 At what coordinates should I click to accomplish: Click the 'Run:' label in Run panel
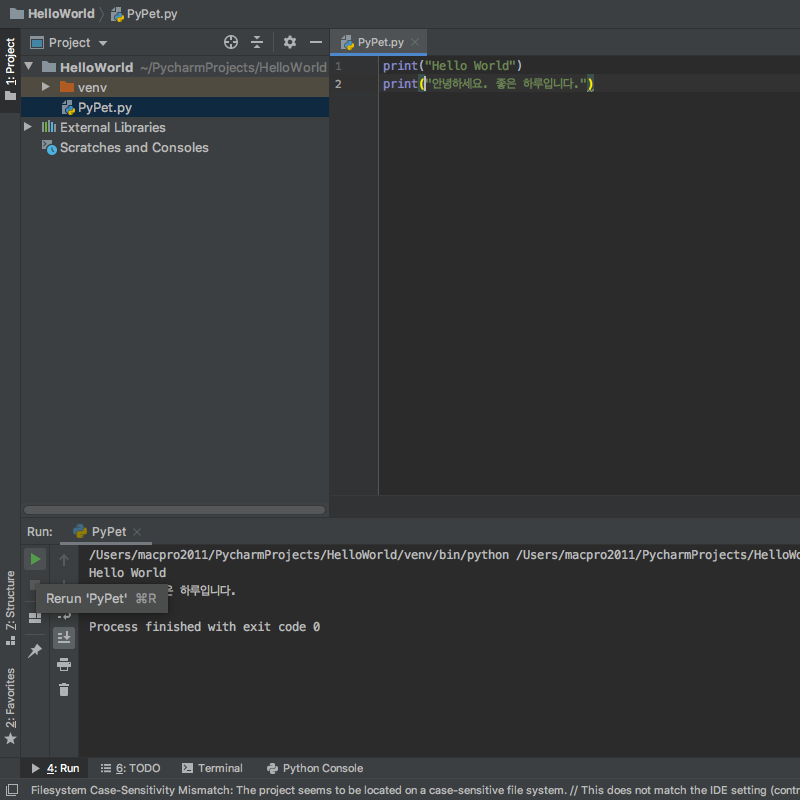pos(40,532)
